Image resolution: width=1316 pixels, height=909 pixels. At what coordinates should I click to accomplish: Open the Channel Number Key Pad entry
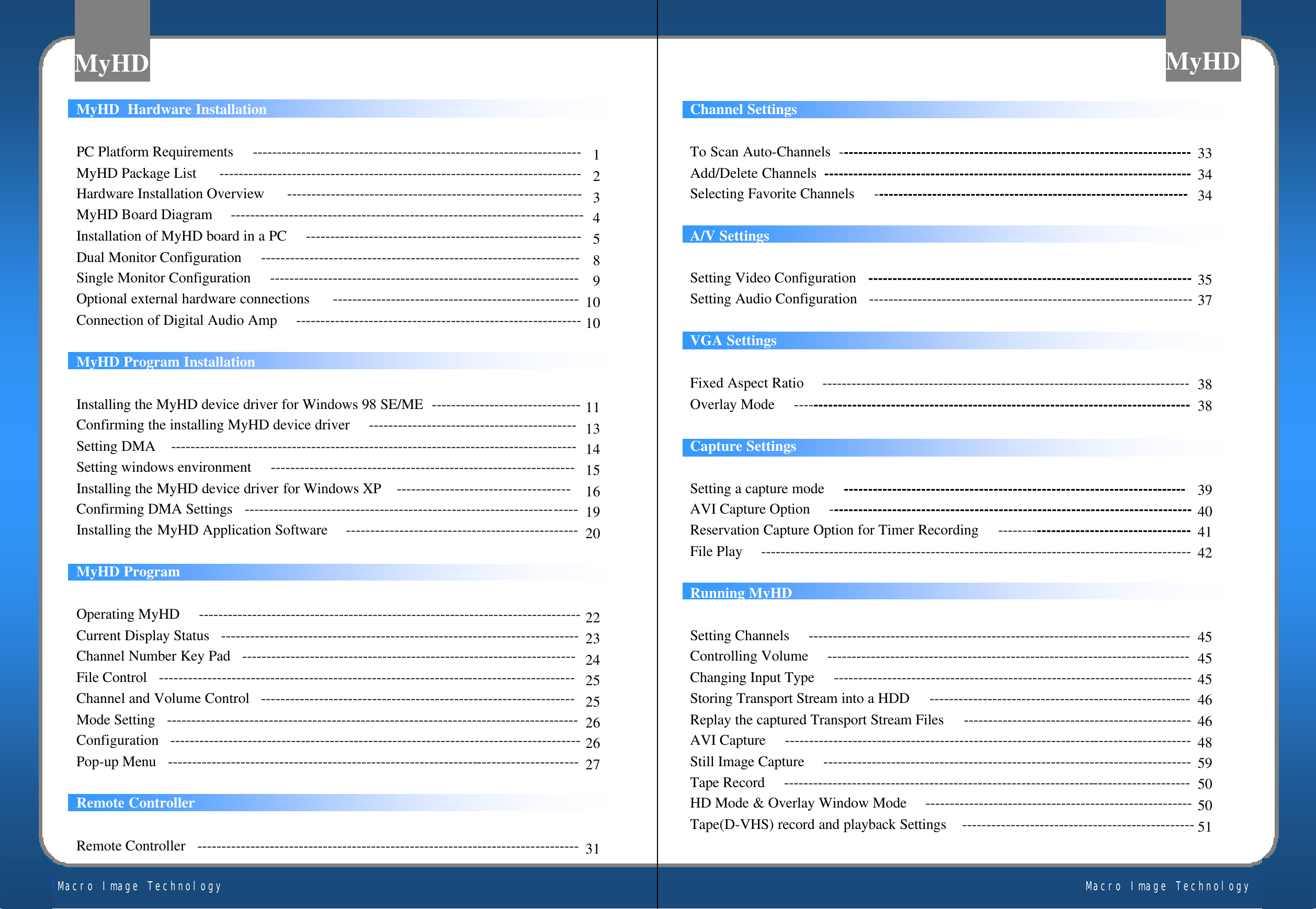pos(153,656)
